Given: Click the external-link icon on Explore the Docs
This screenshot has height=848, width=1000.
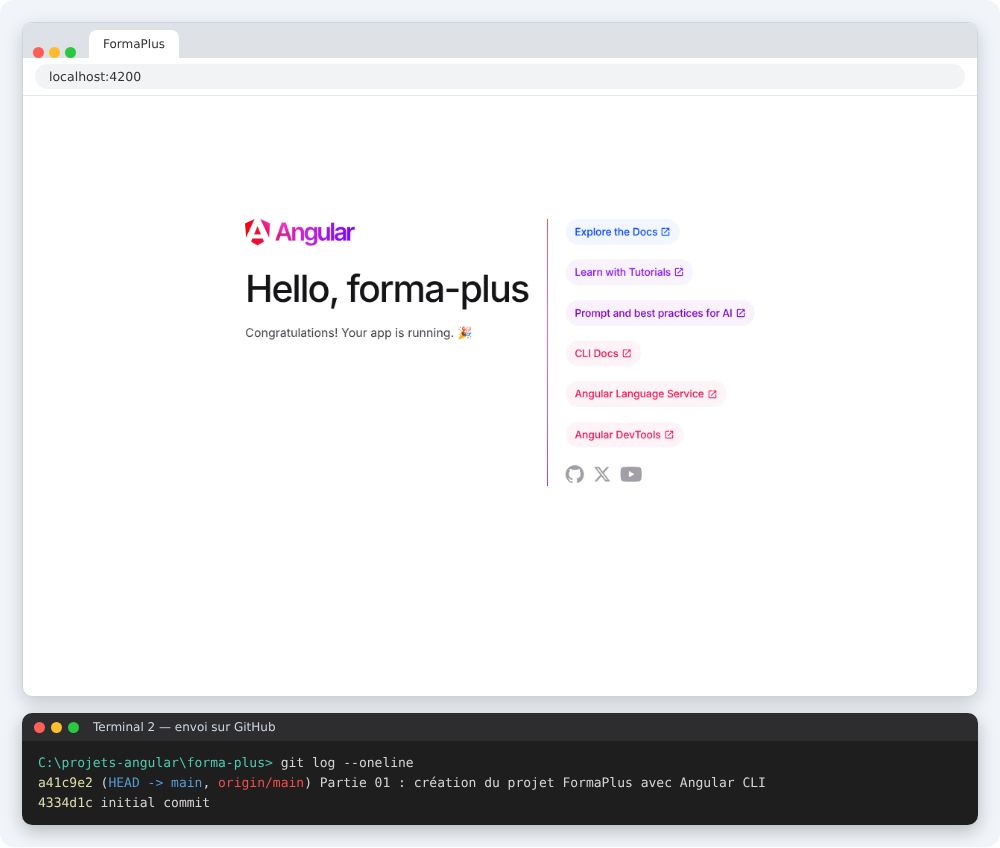Looking at the screenshot, I should pos(666,232).
